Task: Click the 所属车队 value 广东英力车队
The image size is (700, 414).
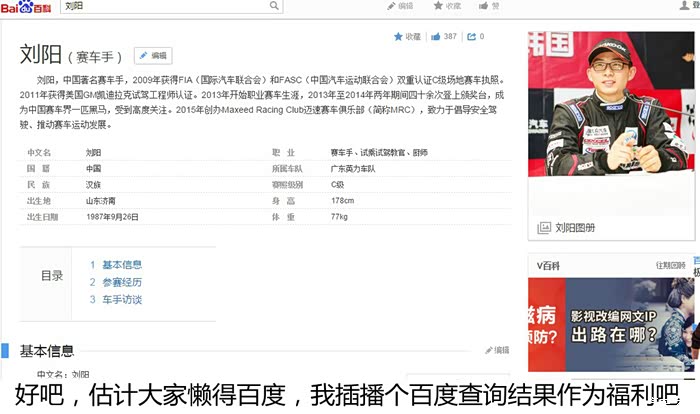Action: [x=353, y=169]
